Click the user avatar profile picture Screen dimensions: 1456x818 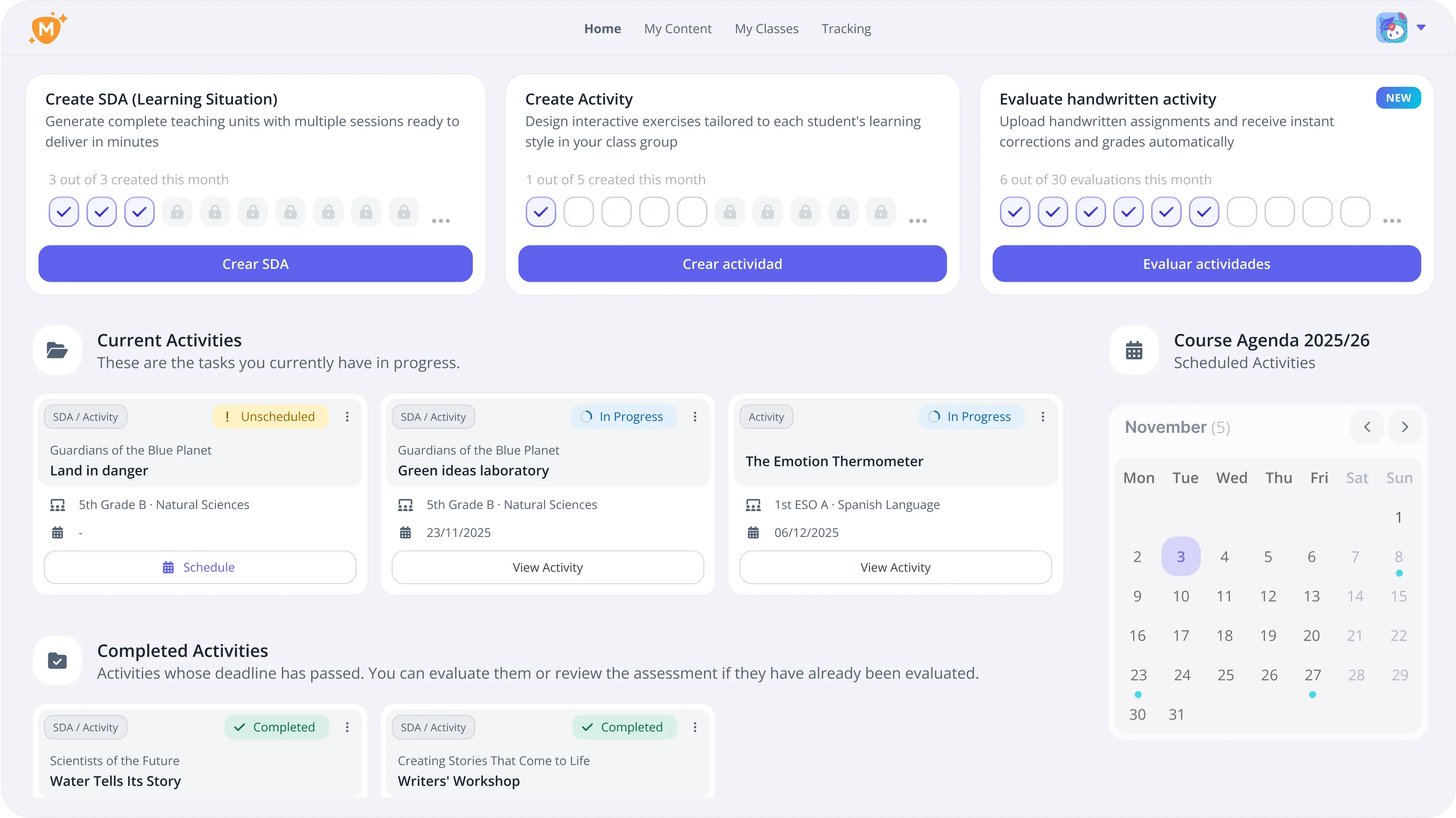(x=1391, y=28)
